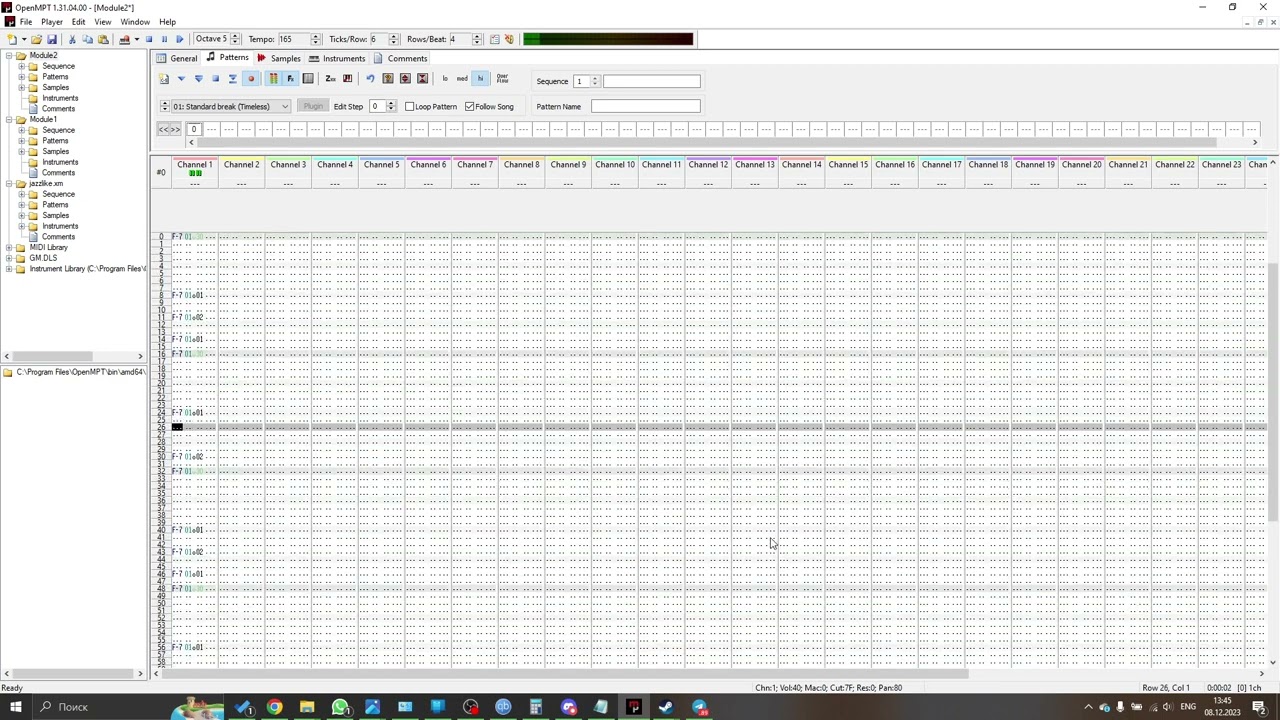Copy the selection with the Copy toolbar icon
The width and height of the screenshot is (1280, 720).
[87, 39]
